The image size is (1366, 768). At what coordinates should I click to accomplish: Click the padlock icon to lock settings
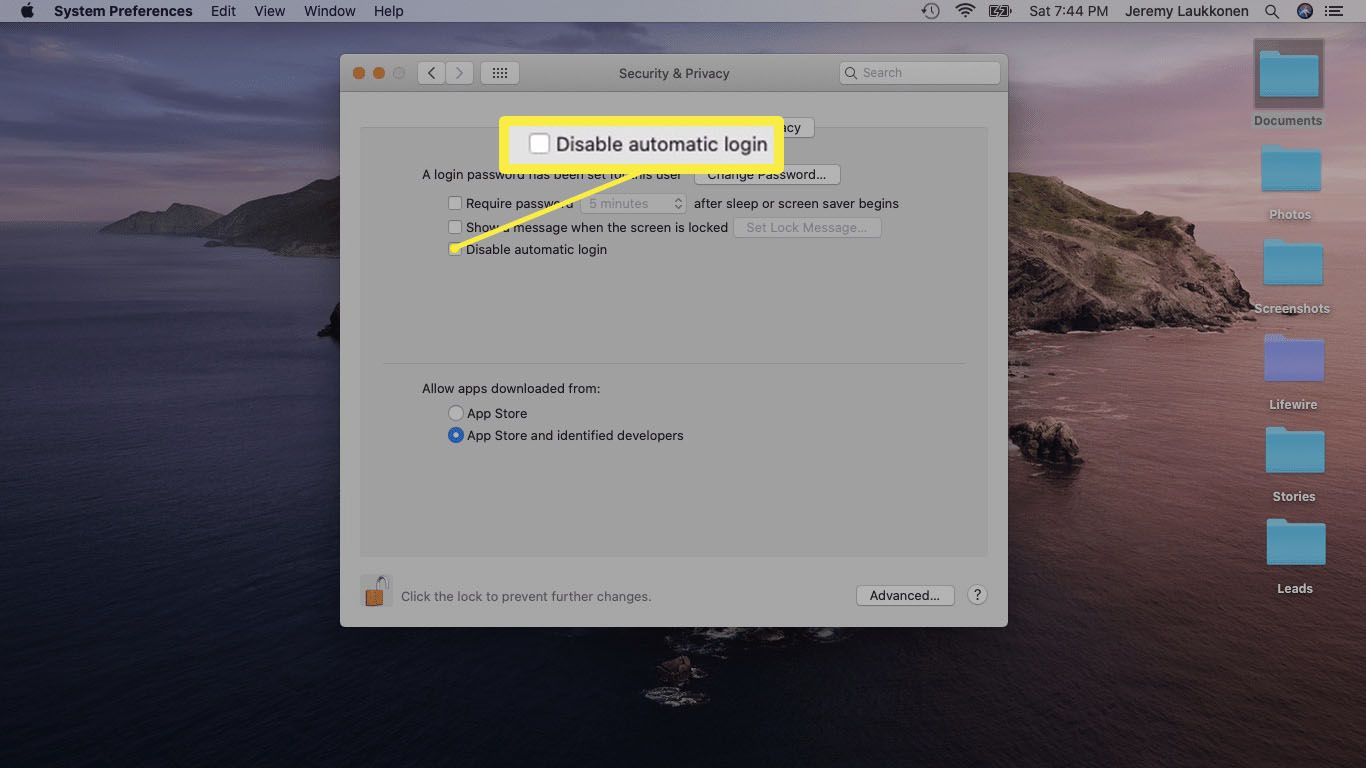click(375, 592)
